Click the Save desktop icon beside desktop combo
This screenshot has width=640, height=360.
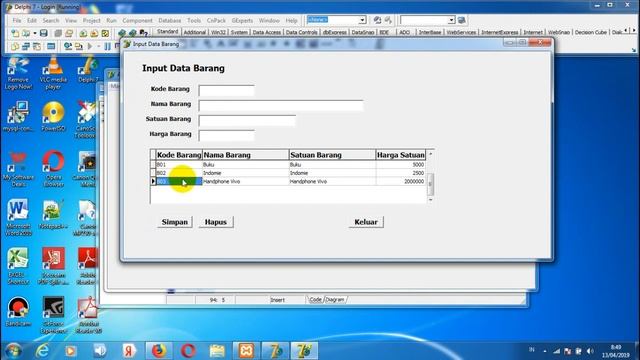click(377, 20)
